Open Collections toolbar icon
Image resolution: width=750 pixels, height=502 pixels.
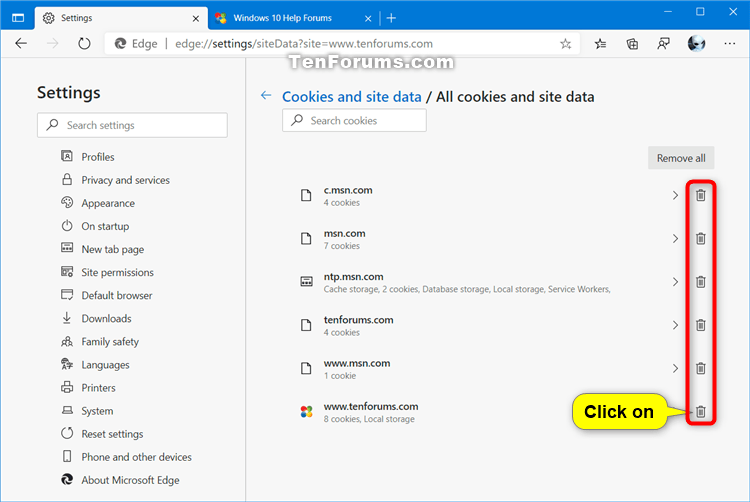coord(632,44)
